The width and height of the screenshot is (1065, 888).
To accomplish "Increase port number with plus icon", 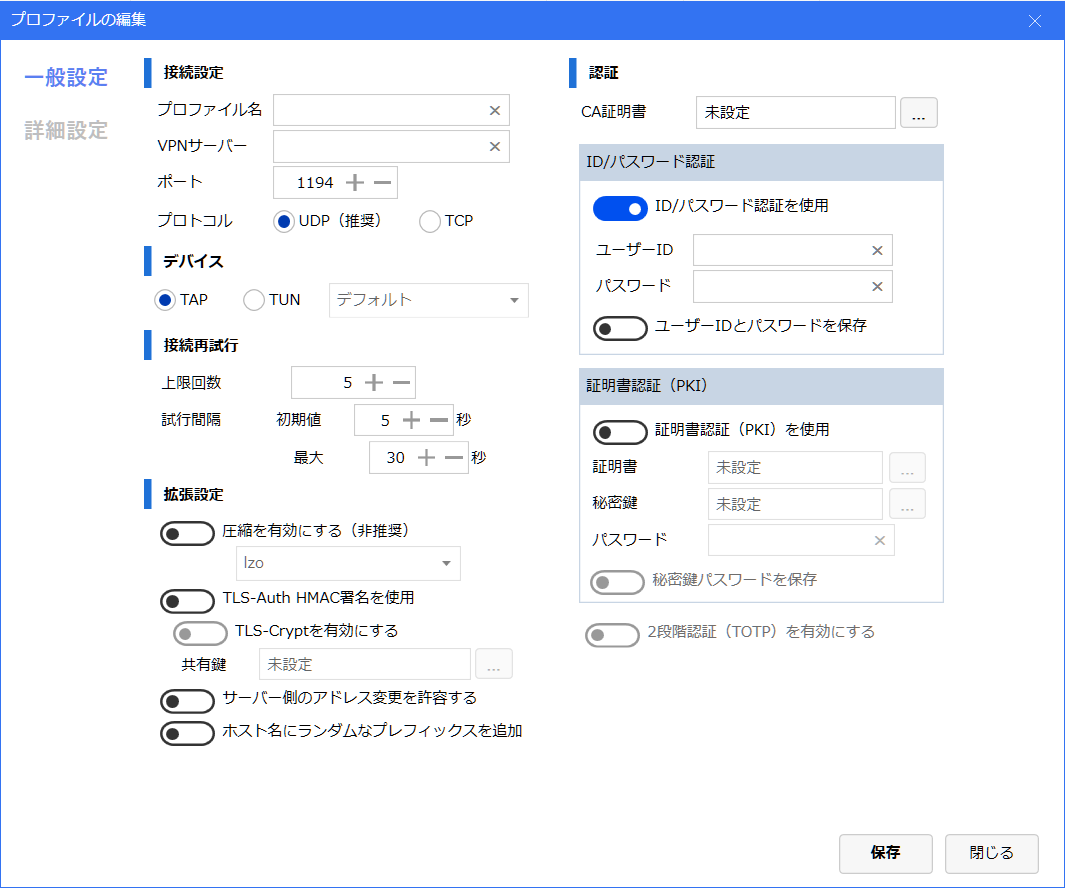I will (355, 183).
